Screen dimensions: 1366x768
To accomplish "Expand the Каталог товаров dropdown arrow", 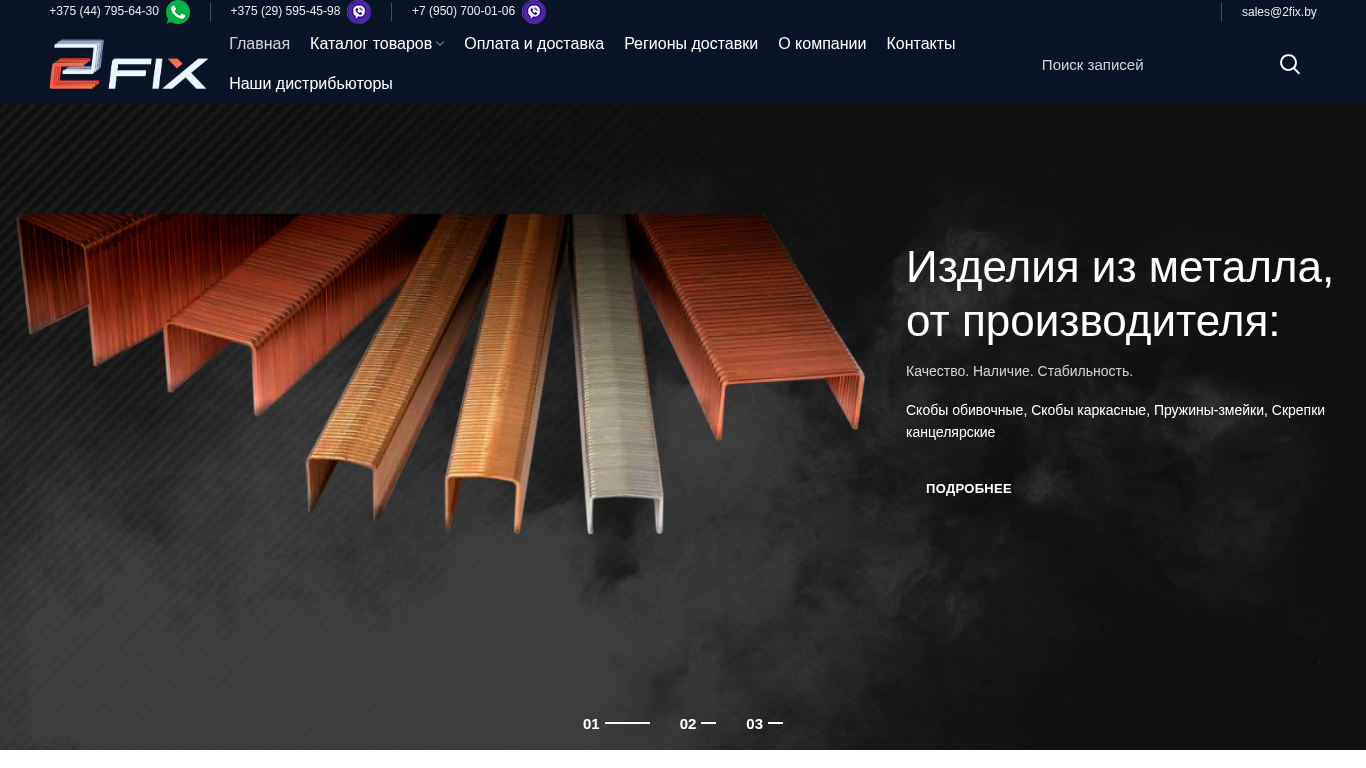I will pos(440,44).
